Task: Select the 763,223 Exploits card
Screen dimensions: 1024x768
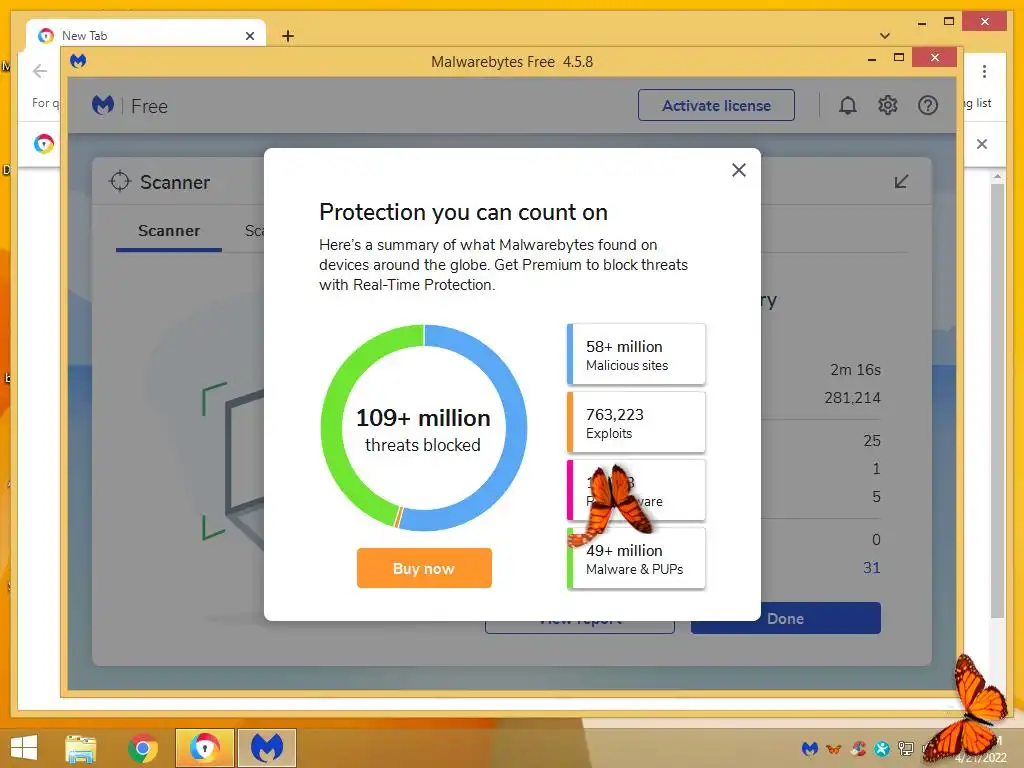Action: (x=636, y=423)
